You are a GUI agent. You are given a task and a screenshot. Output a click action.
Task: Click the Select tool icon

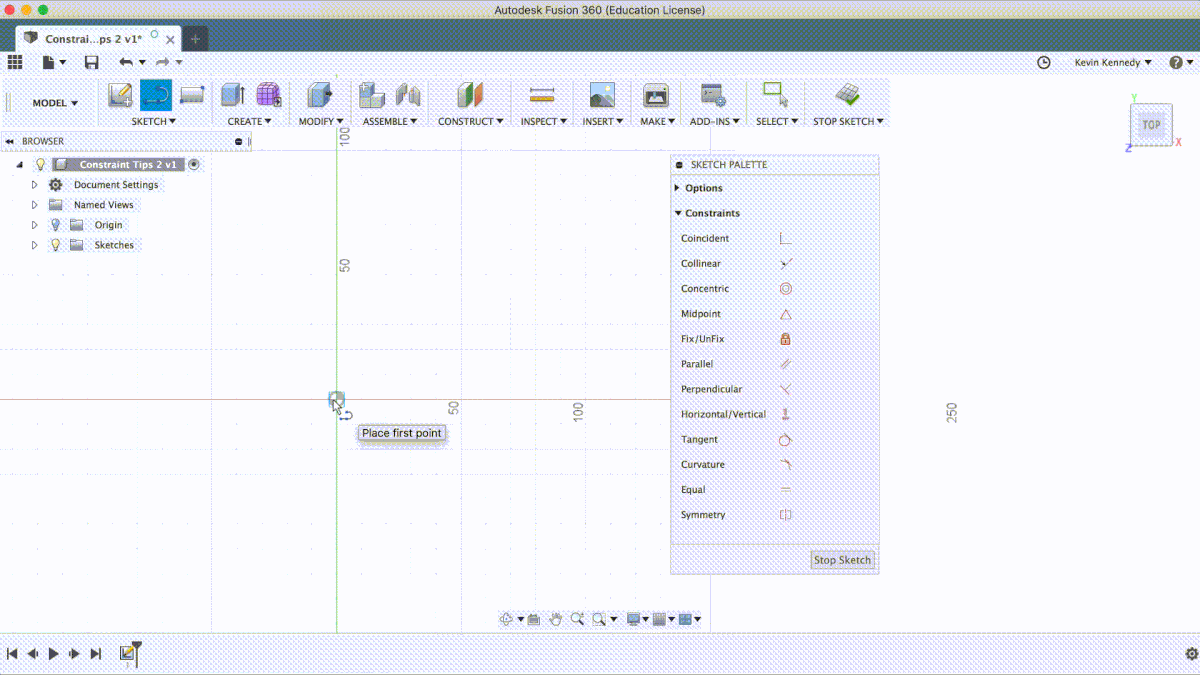click(x=775, y=94)
